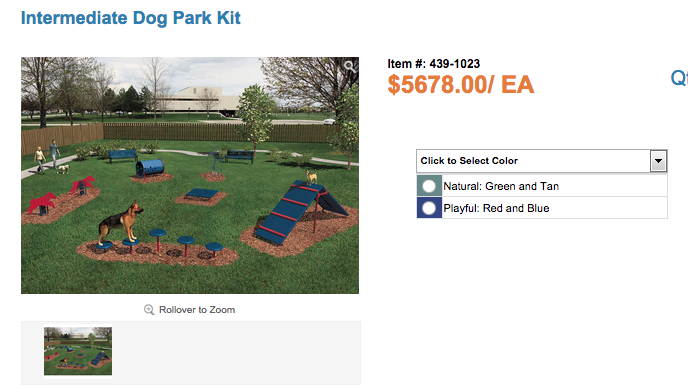
Task: Click the Rollover to Zoom text
Action: click(x=197, y=310)
